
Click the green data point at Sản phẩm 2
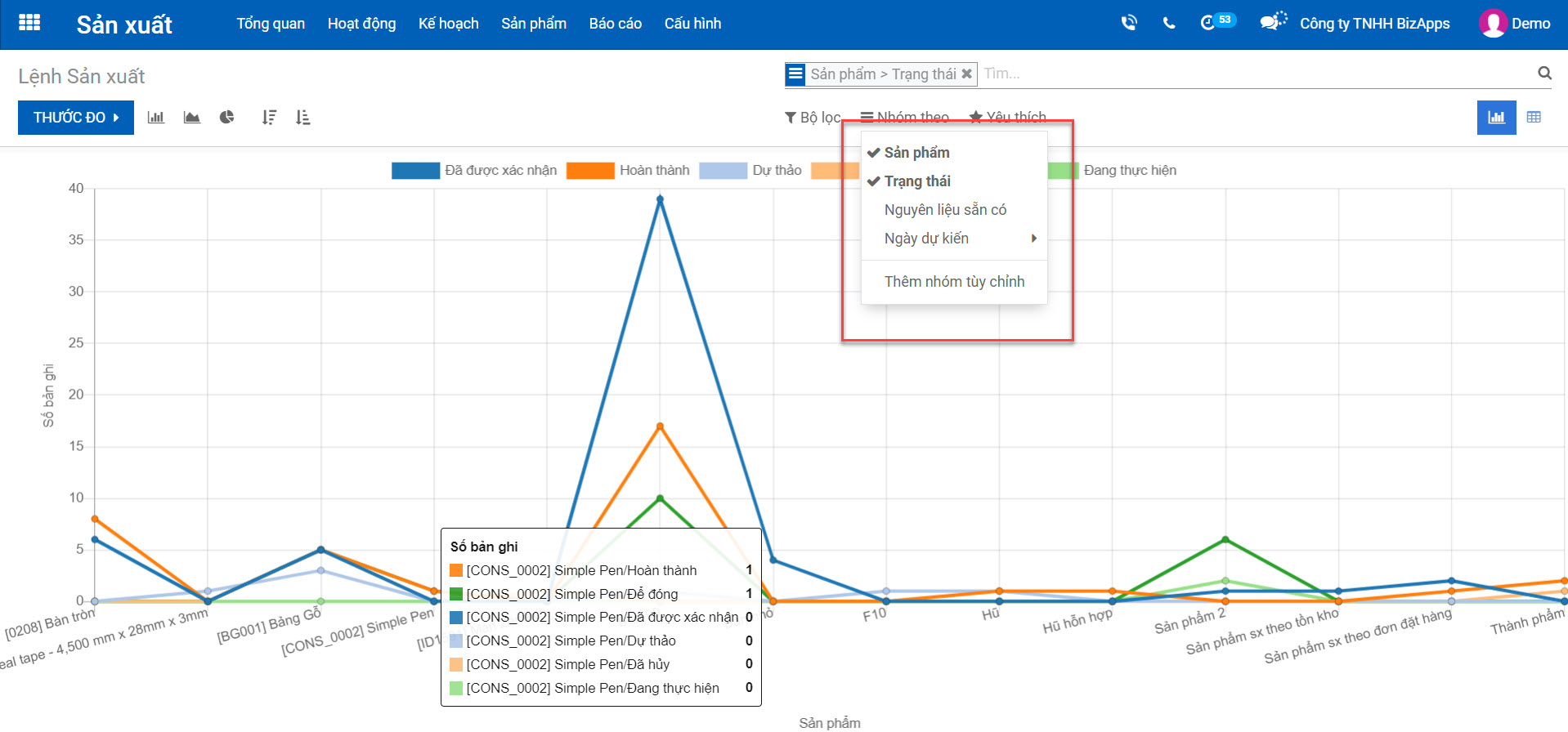coord(1225,539)
